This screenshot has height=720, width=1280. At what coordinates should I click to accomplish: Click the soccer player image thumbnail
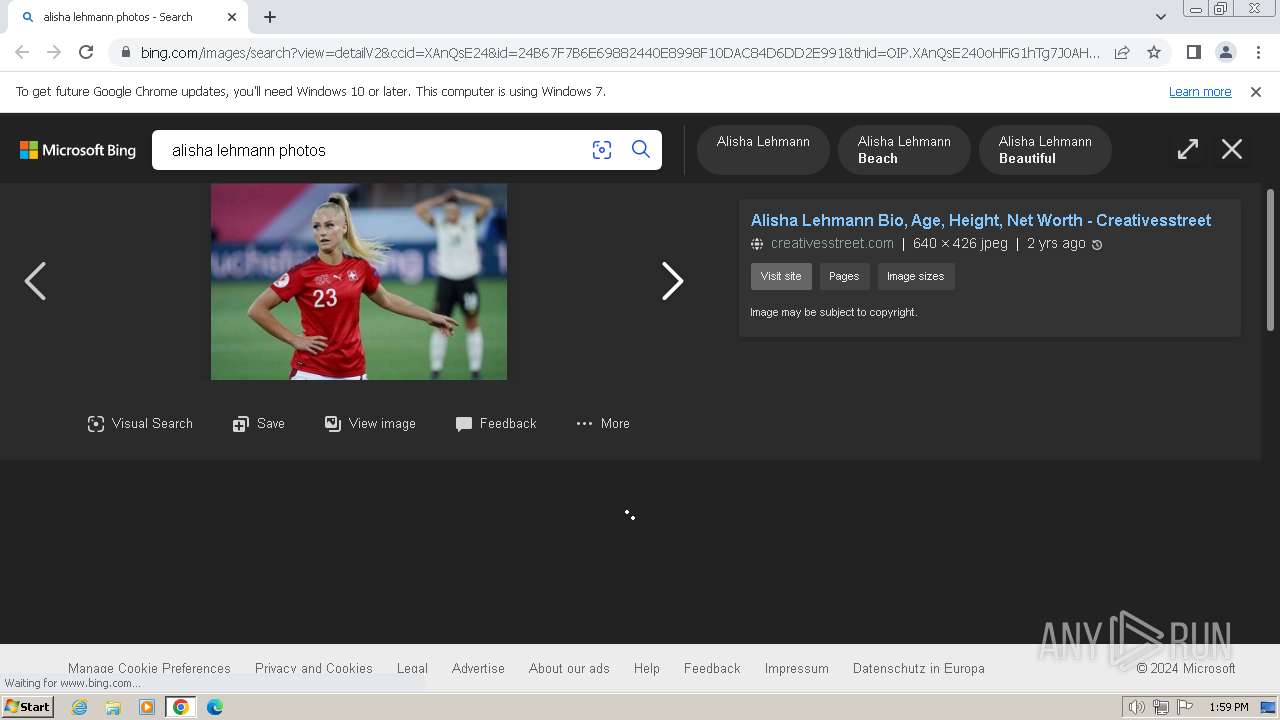pyautogui.click(x=359, y=281)
